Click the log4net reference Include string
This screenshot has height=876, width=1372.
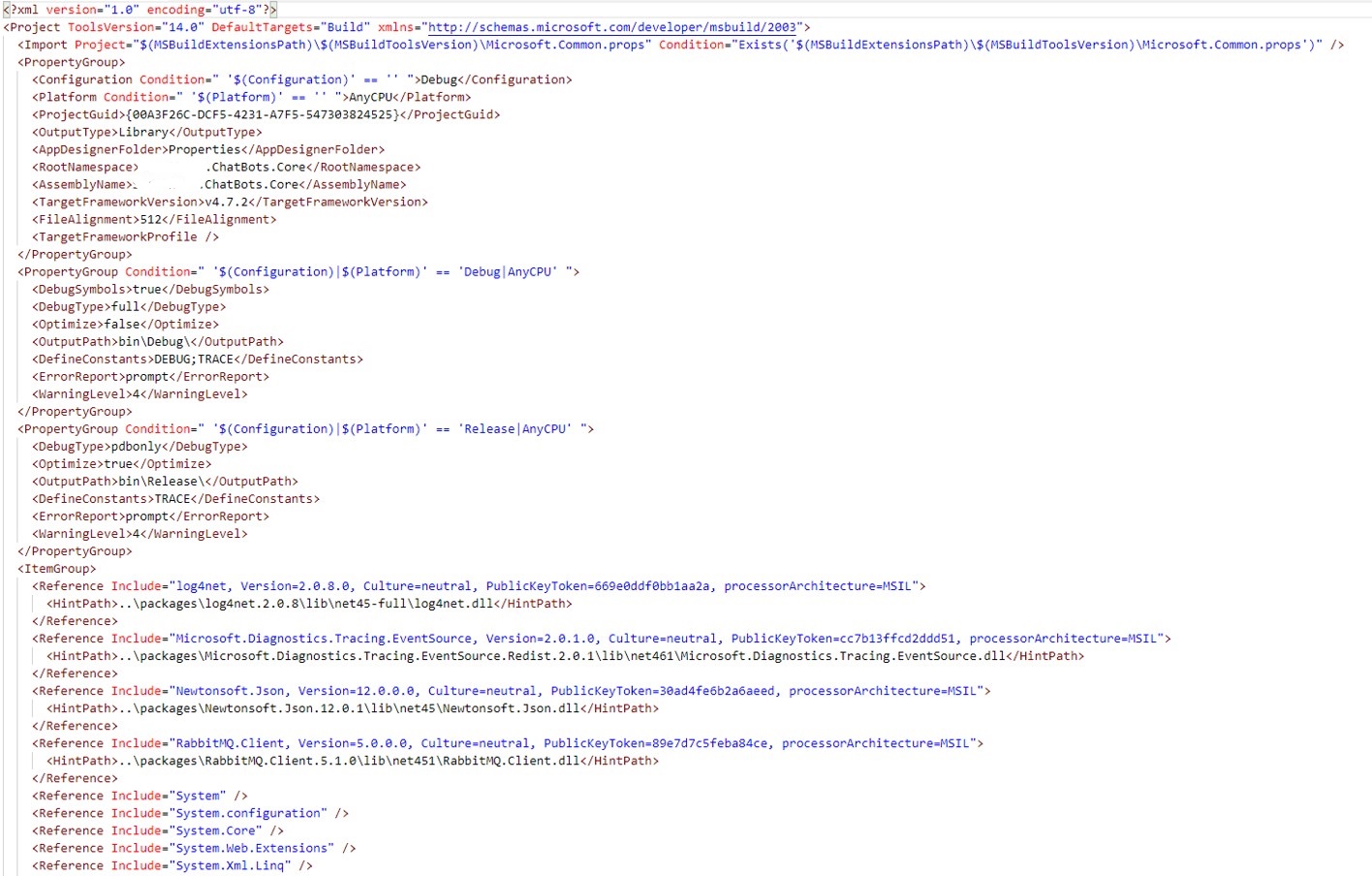click(x=544, y=585)
